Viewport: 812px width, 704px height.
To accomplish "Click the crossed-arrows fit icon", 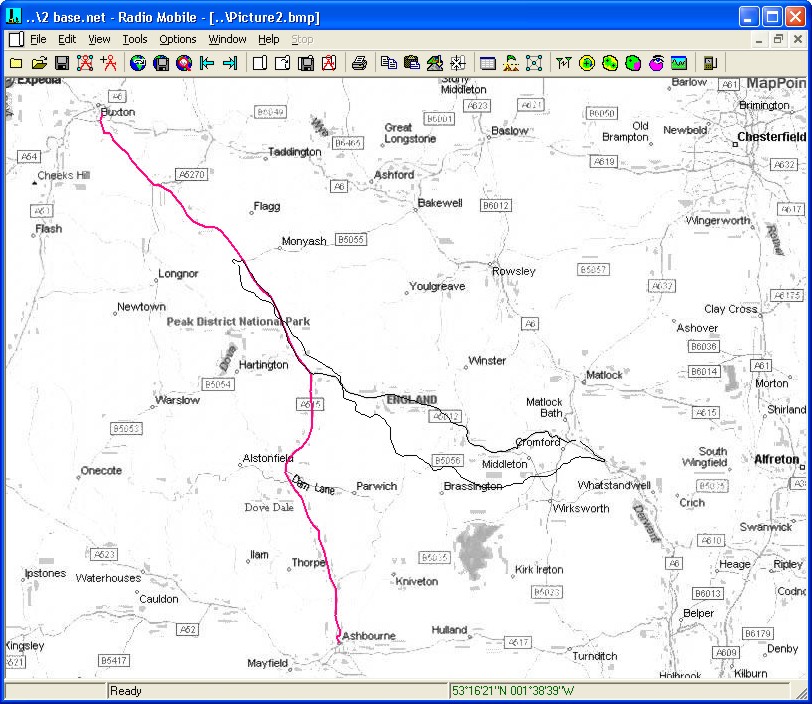I will point(458,63).
